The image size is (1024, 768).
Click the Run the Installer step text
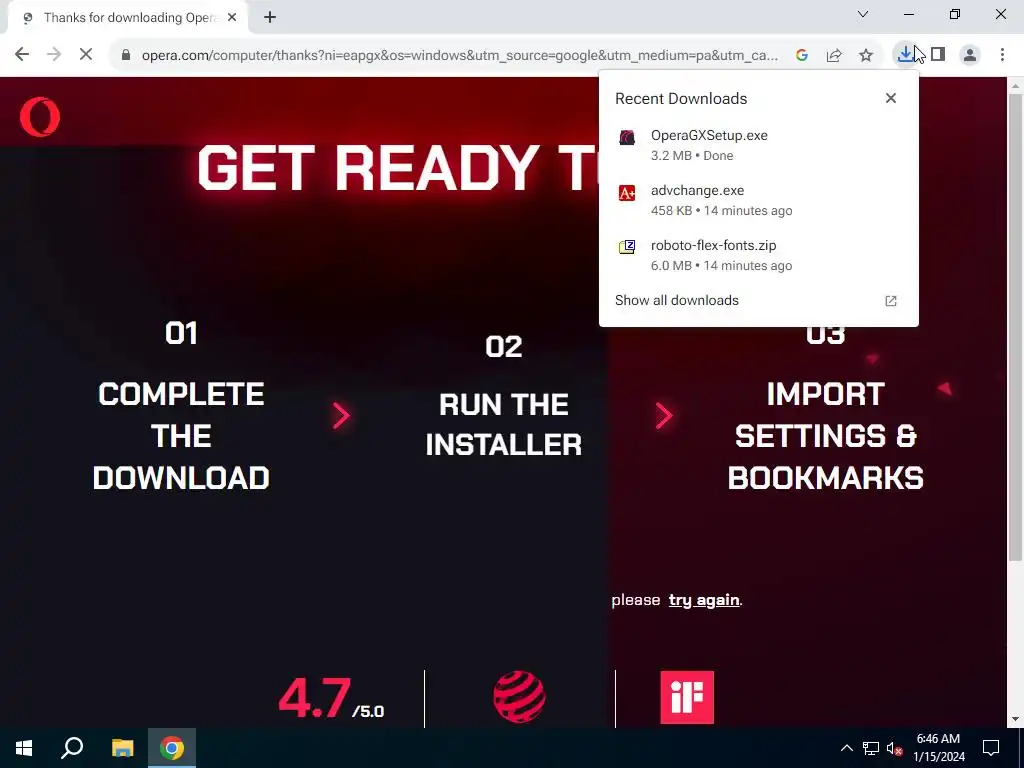click(x=504, y=424)
